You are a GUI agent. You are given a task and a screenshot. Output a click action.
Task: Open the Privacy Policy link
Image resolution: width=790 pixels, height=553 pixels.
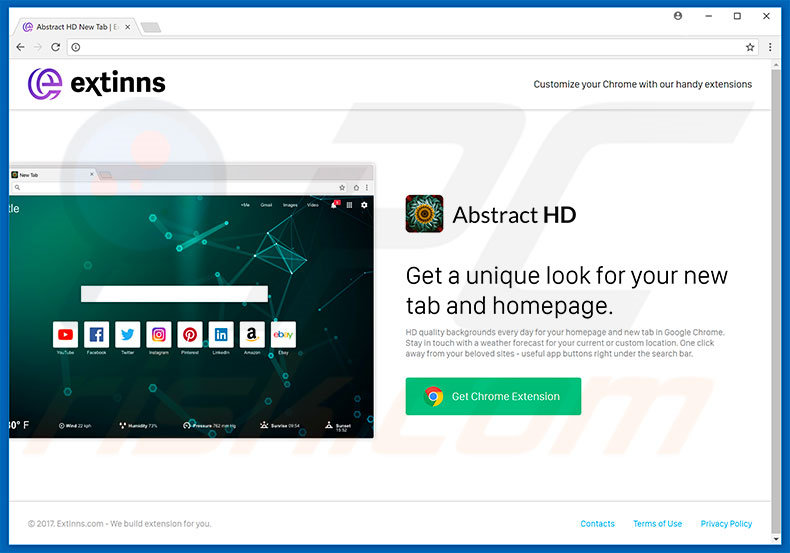click(726, 524)
